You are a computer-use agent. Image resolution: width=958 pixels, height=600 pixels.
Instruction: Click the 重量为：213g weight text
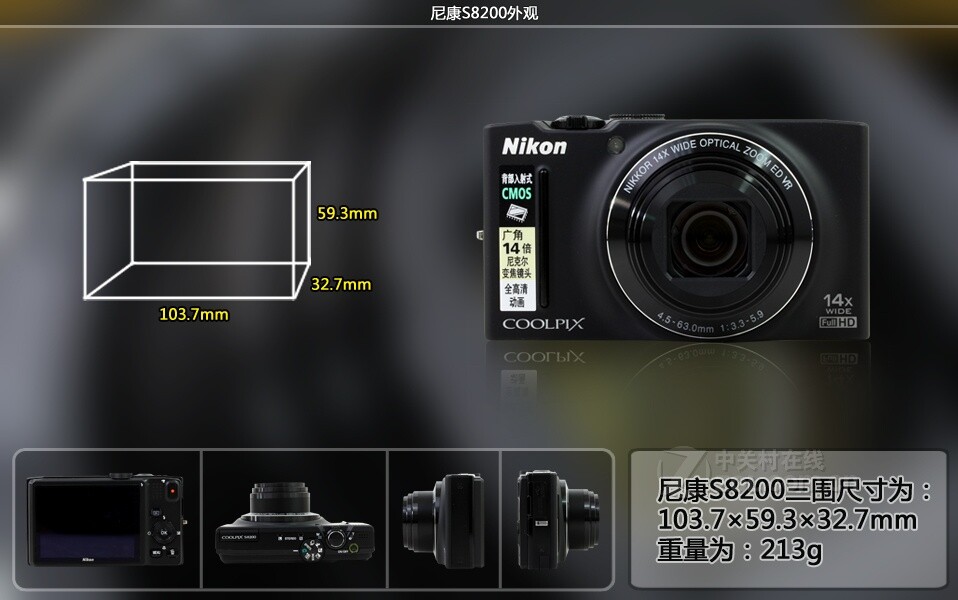[739, 550]
